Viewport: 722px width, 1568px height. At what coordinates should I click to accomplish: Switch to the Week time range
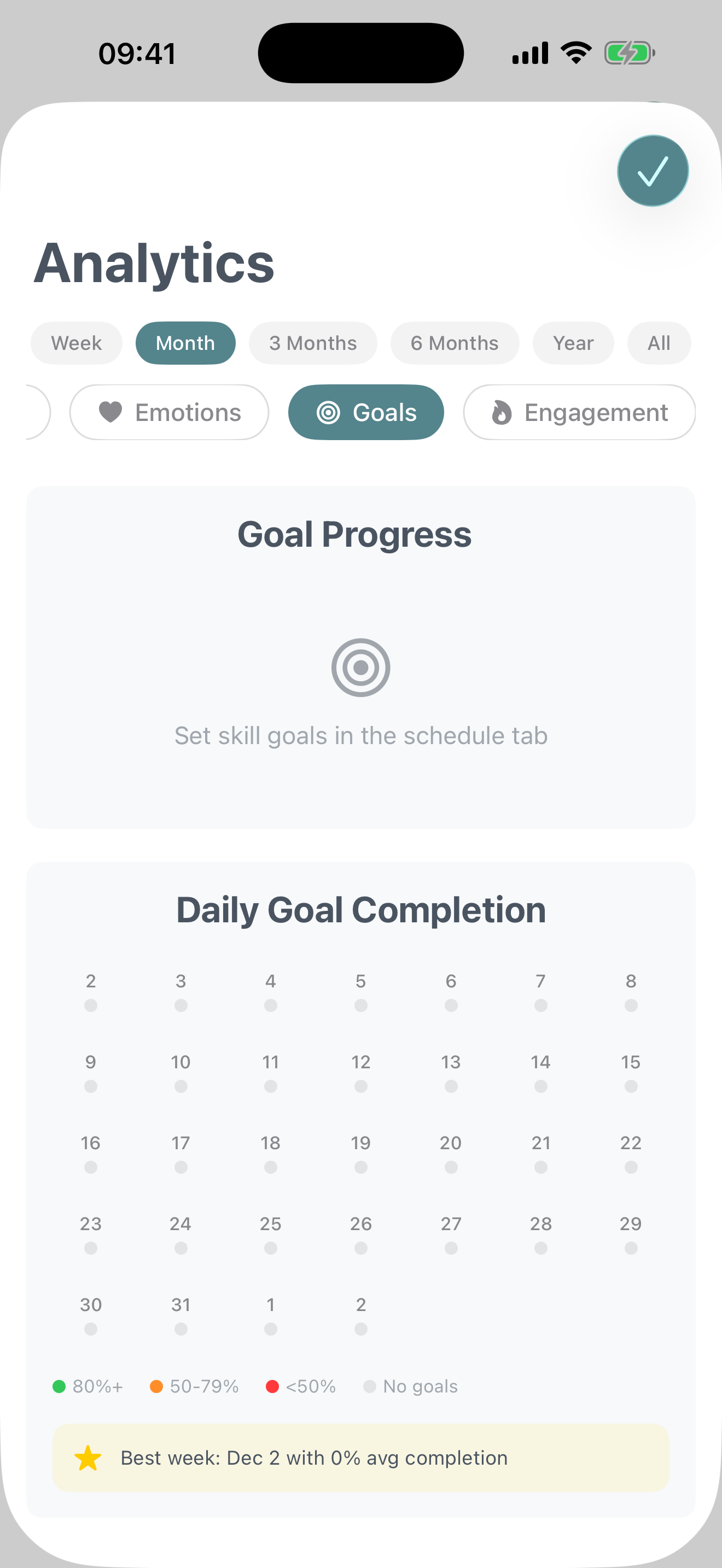tap(76, 343)
